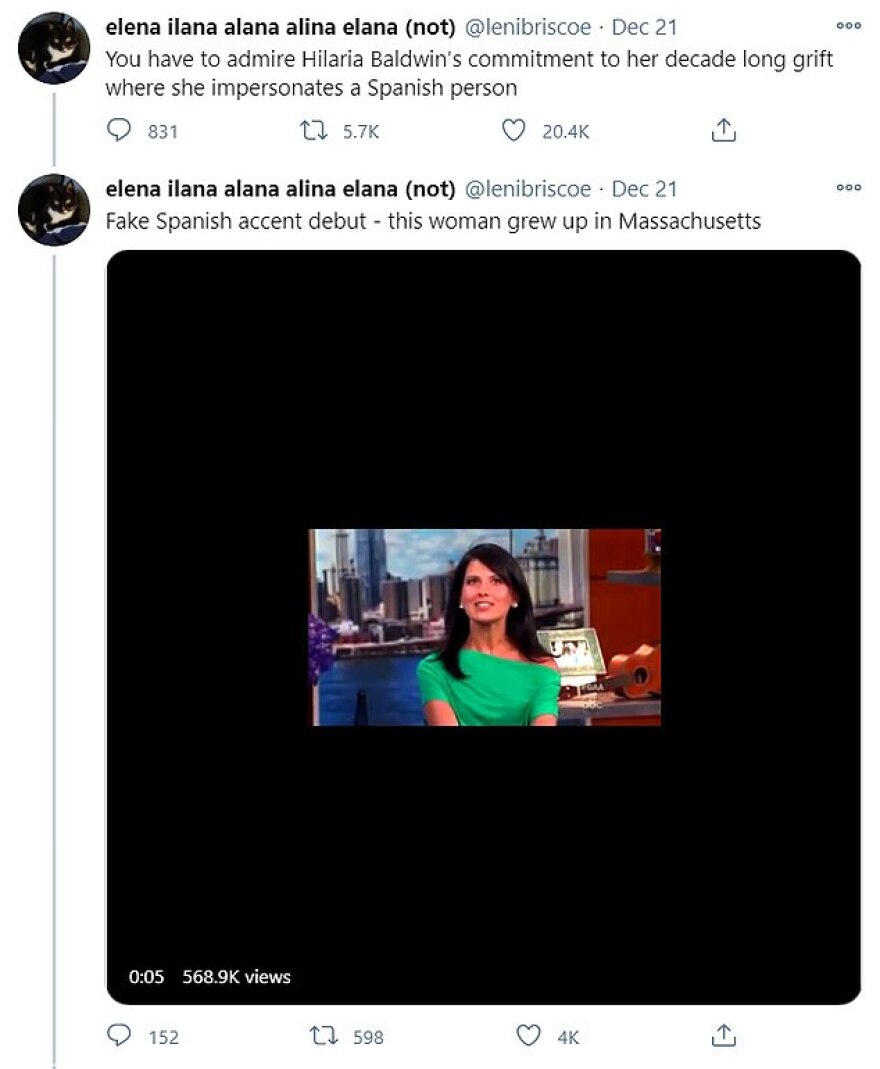Screen dimensions: 880x1069
Task: Open Dec 21 timestamp of second tweet
Action: coord(644,188)
